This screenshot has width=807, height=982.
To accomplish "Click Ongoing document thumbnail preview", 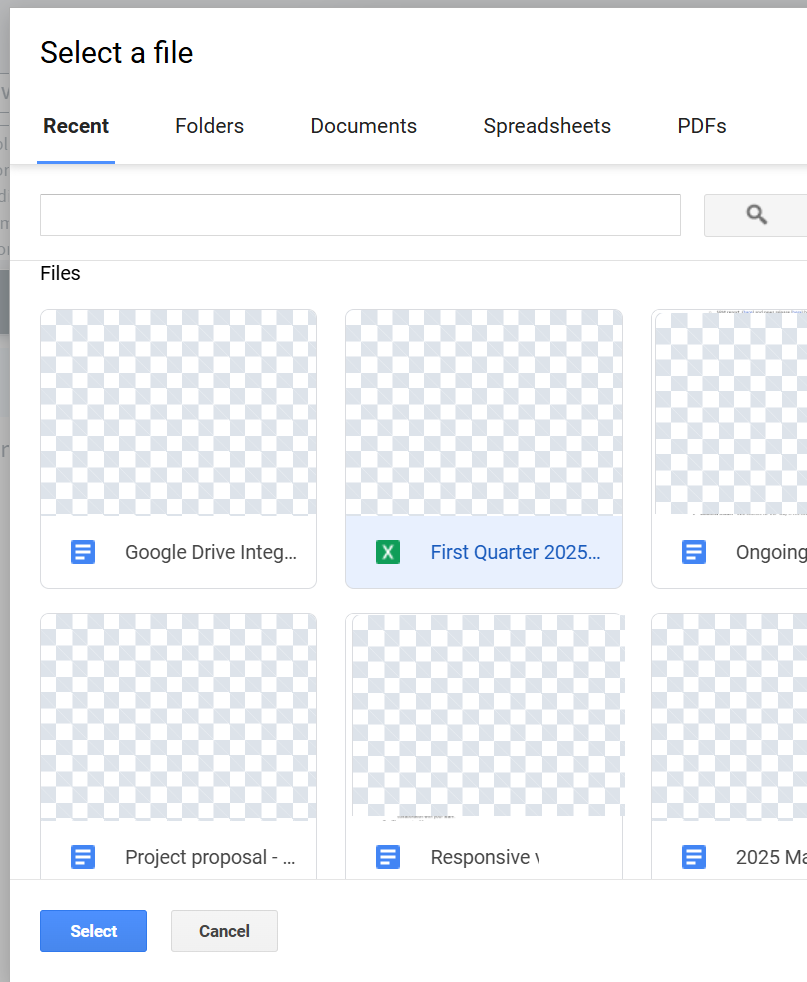I will pos(729,413).
